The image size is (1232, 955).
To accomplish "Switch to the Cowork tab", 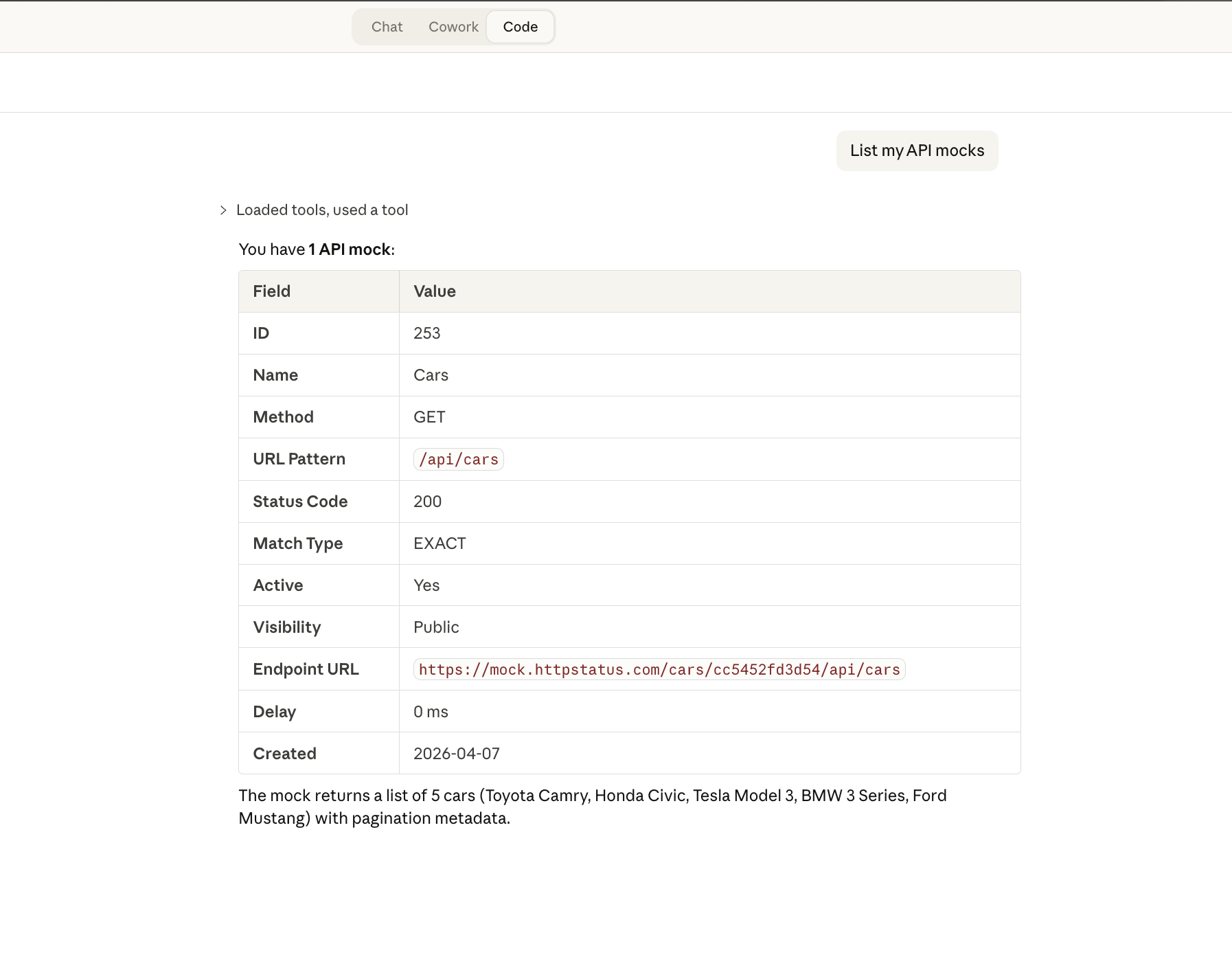I will click(x=453, y=26).
